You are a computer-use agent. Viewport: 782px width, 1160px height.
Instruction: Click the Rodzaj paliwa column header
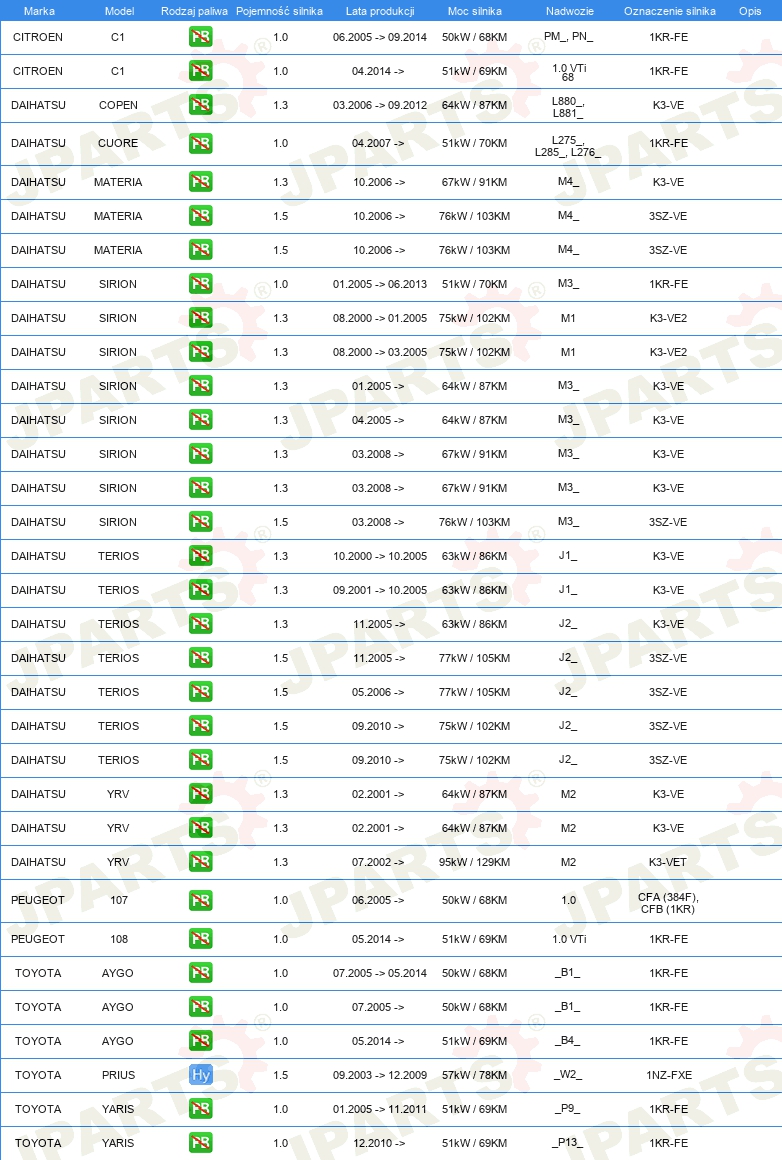194,11
